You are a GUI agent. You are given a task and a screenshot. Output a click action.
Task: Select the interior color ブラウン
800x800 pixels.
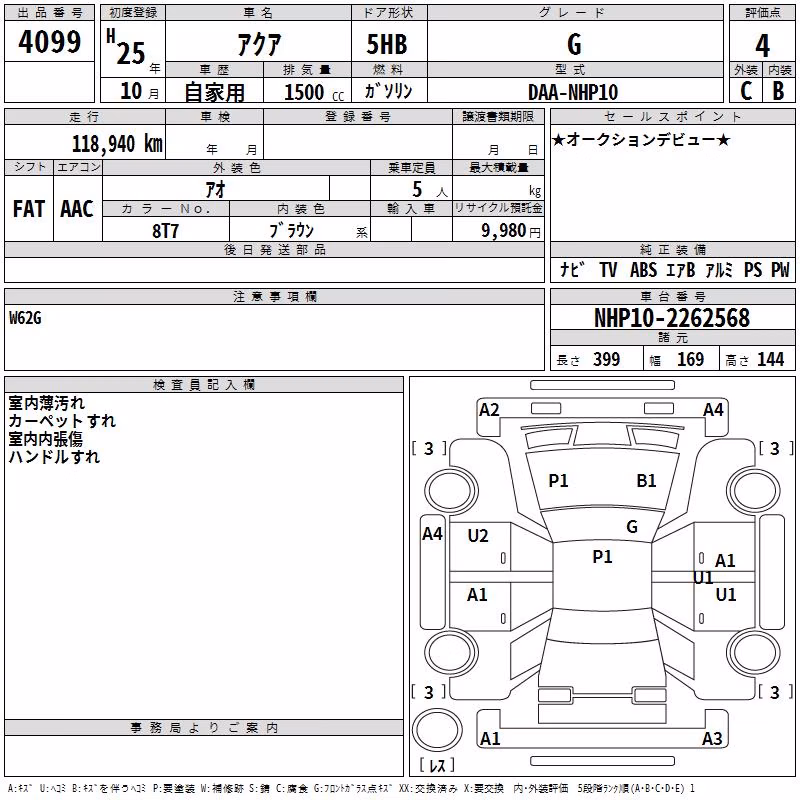click(291, 230)
